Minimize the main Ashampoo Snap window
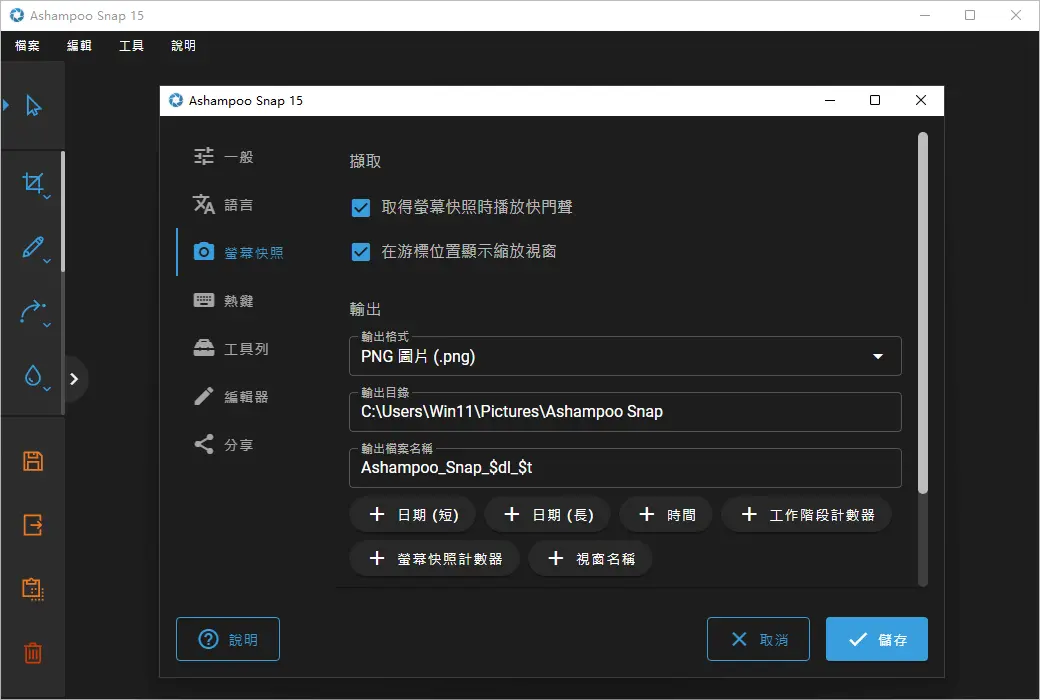Viewport: 1040px width, 700px height. point(925,15)
